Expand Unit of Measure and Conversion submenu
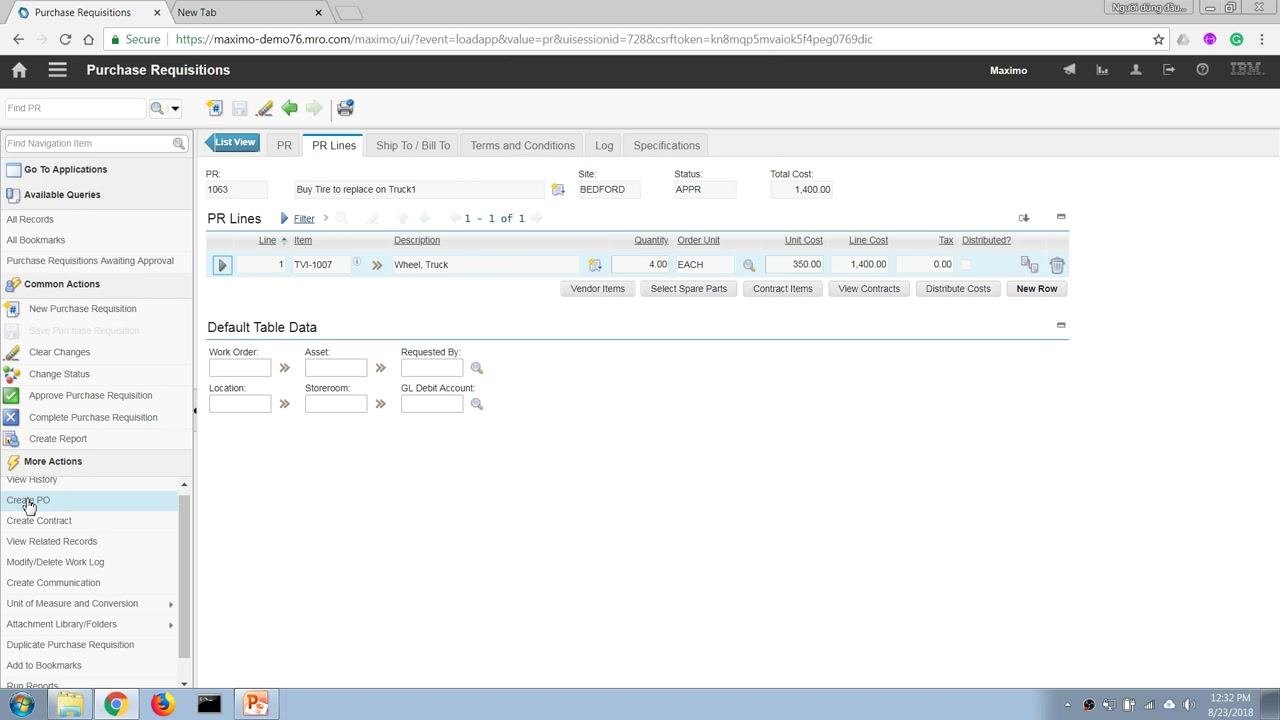 (171, 604)
